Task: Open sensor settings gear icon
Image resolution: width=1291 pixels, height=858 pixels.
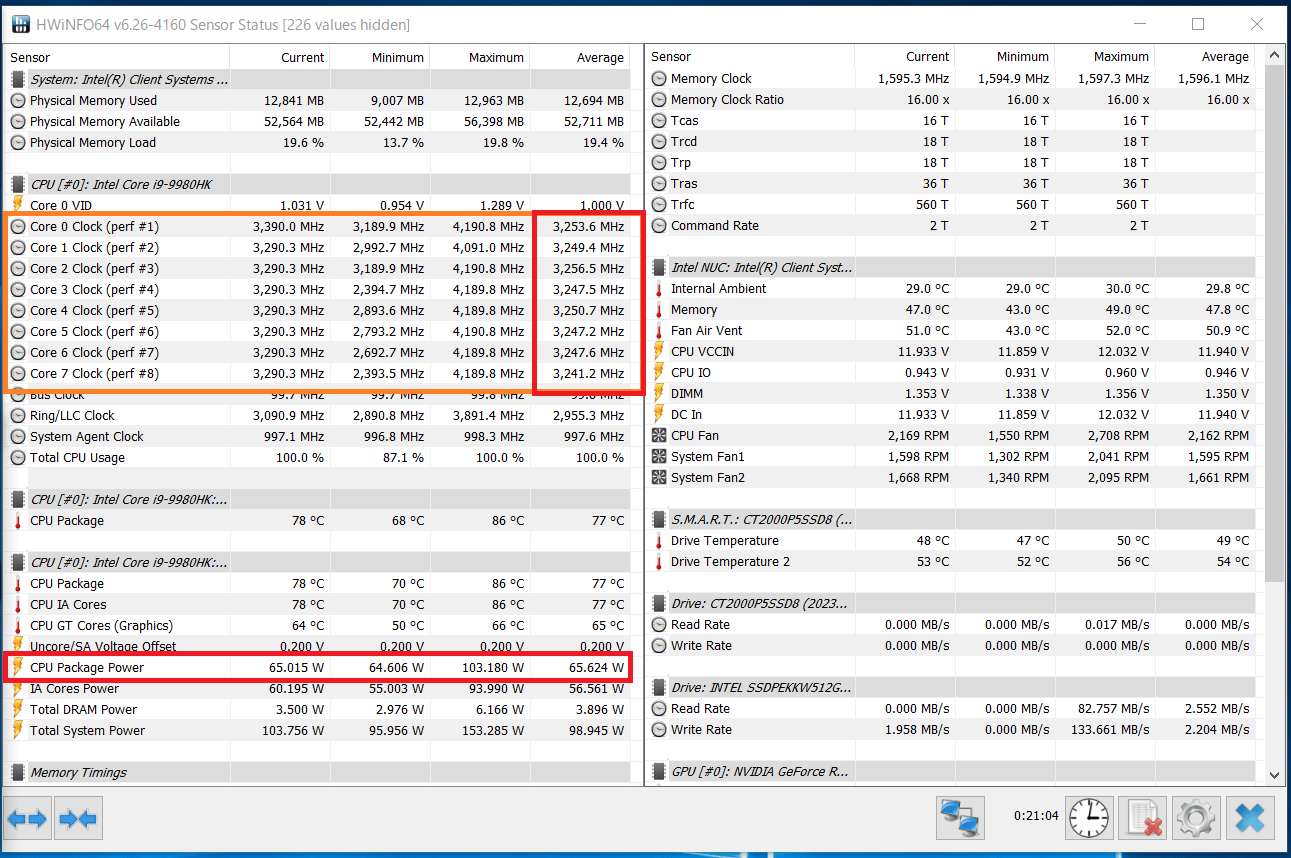Action: coord(1196,819)
